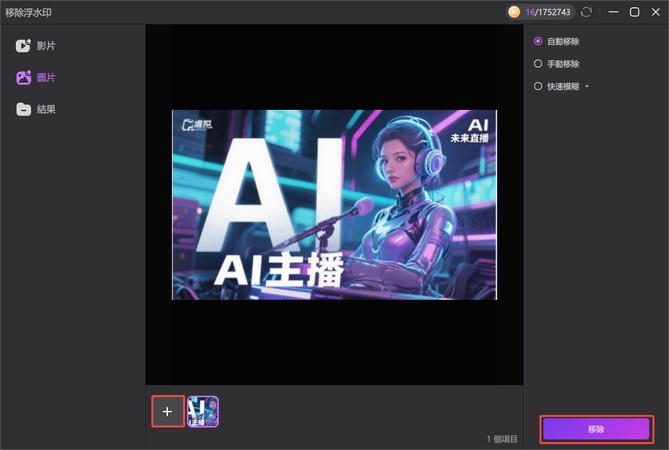Click the refresh credits icon
The width and height of the screenshot is (669, 450).
click(x=586, y=12)
